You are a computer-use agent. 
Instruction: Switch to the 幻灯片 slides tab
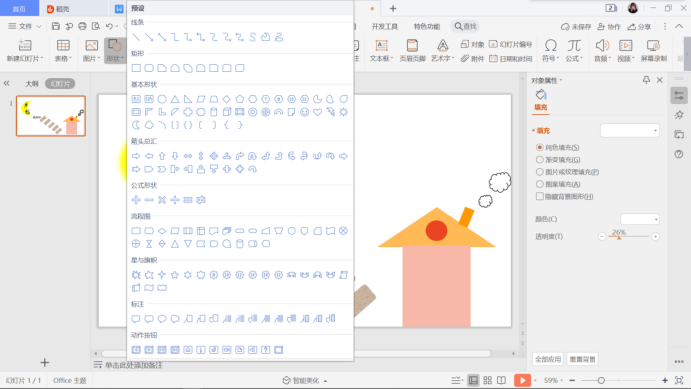click(60, 84)
